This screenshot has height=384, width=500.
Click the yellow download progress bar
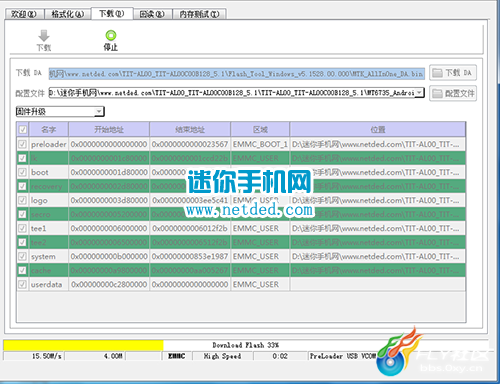pyautogui.click(x=83, y=345)
